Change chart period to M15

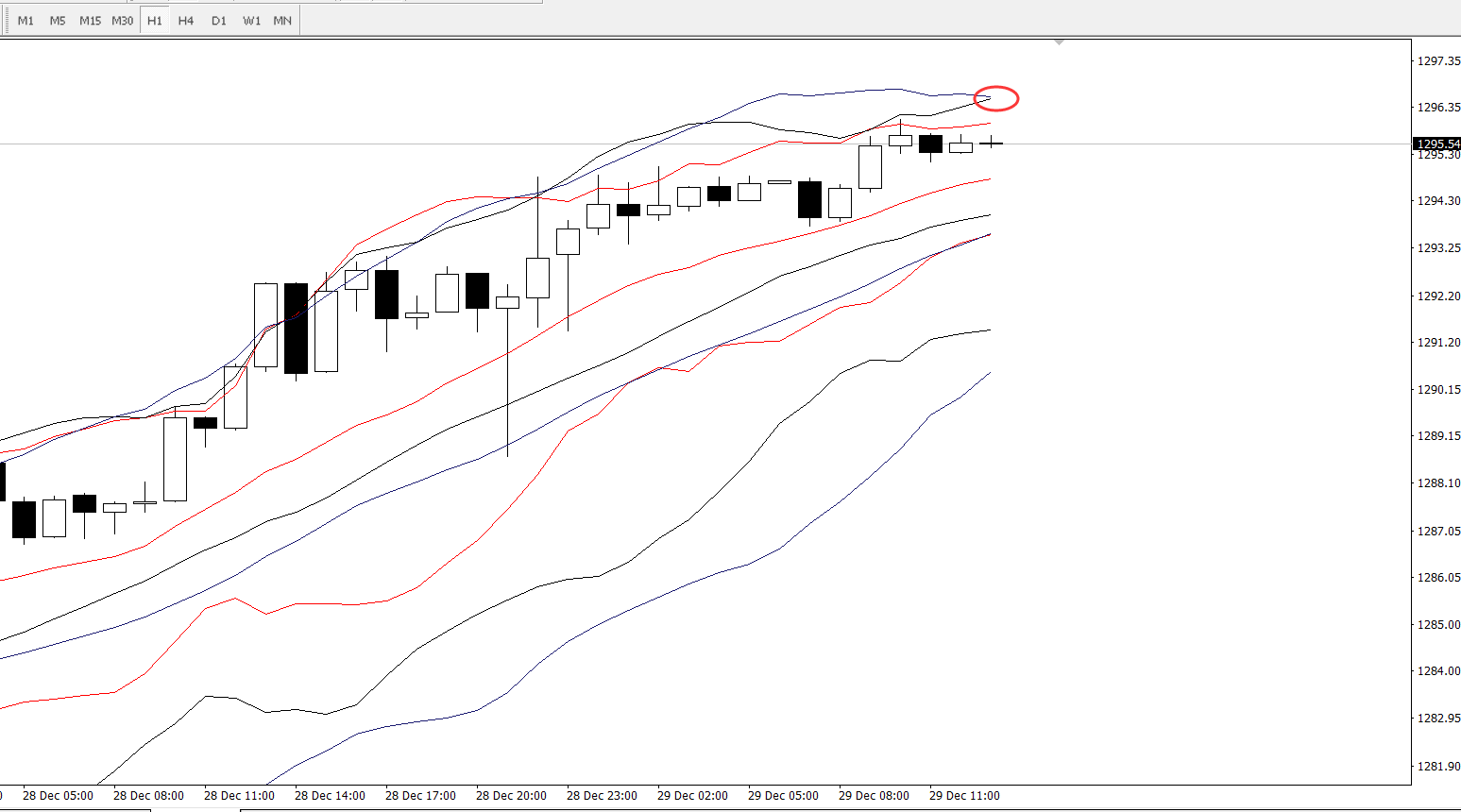click(90, 21)
